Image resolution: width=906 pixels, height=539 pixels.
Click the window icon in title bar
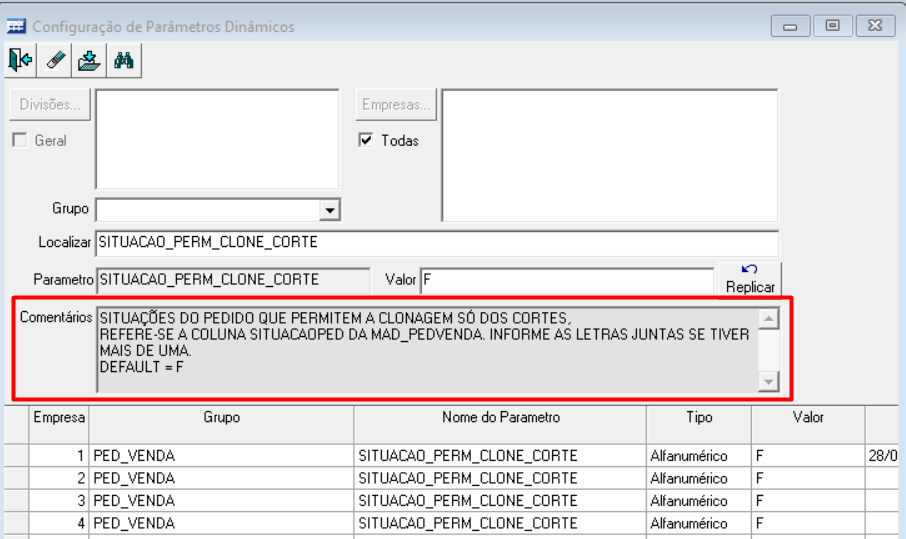click(x=16, y=27)
